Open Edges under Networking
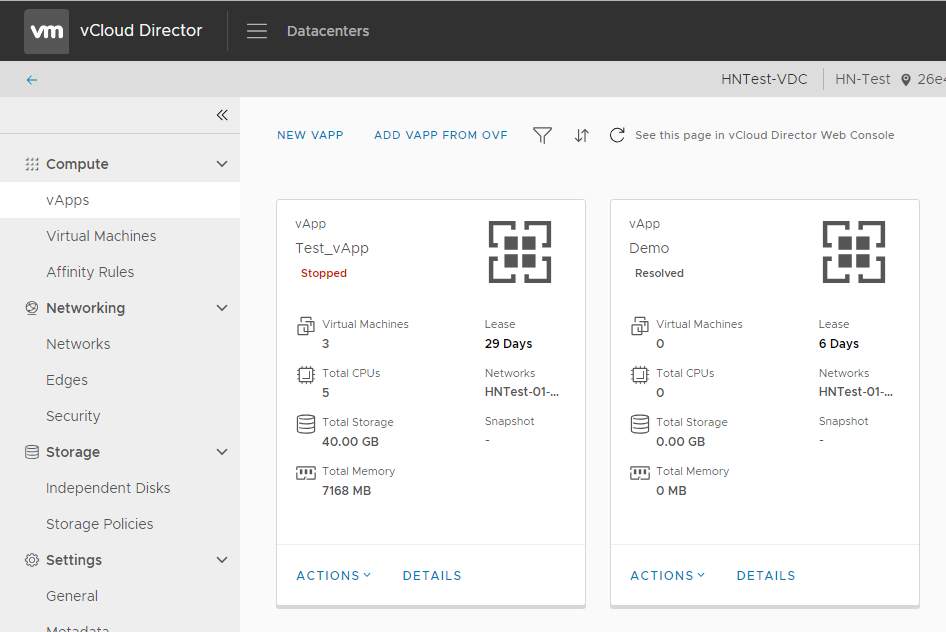 (67, 380)
